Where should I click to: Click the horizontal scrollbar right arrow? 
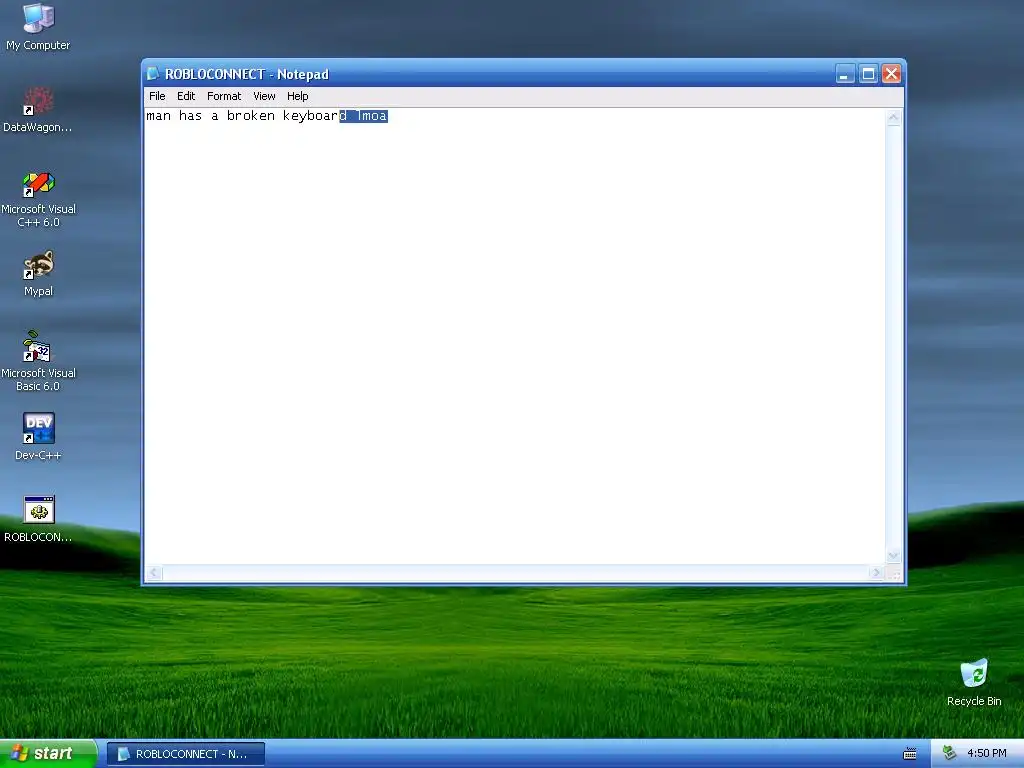(x=876, y=573)
